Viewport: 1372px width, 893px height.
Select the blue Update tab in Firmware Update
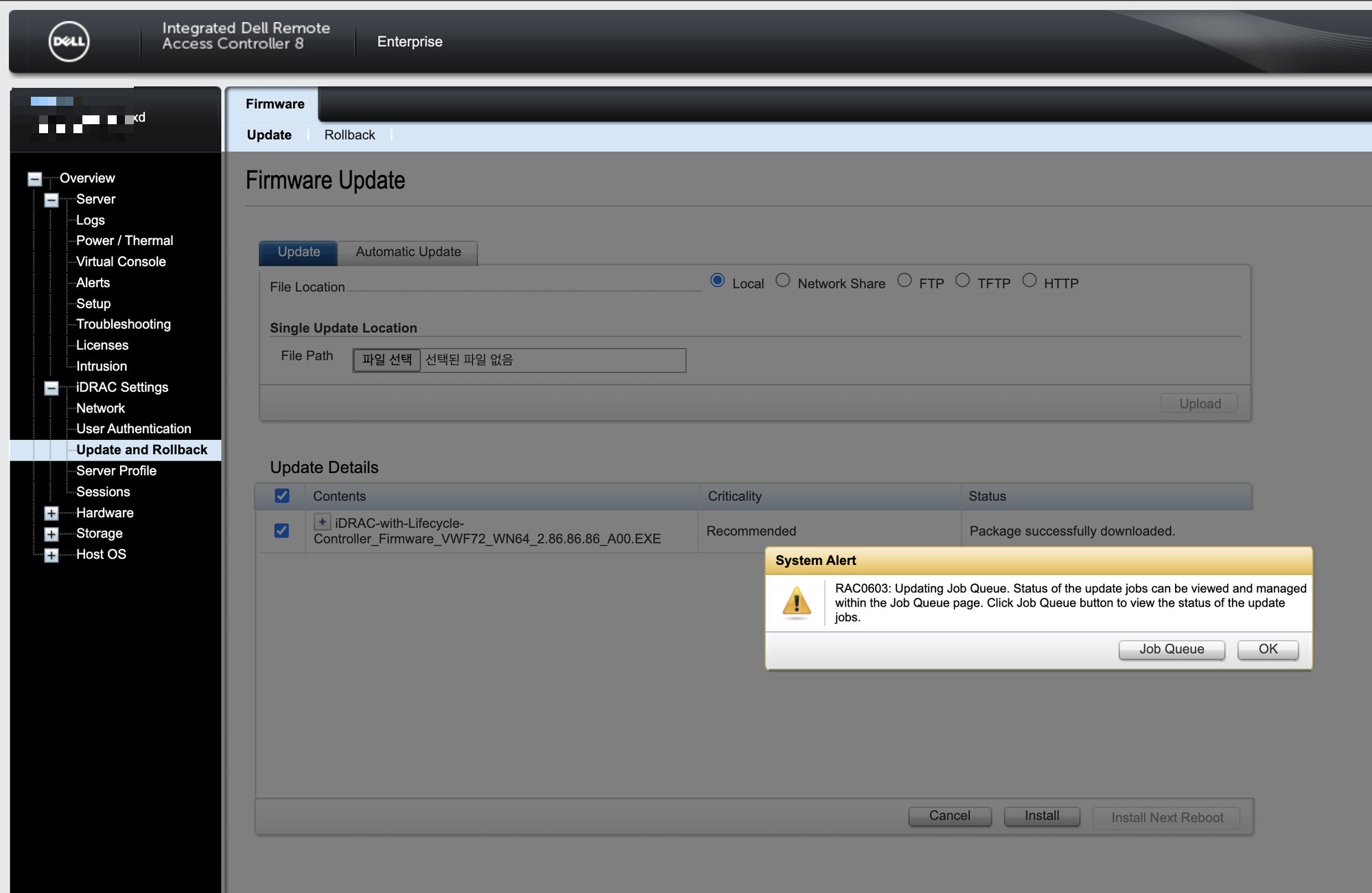click(x=299, y=252)
